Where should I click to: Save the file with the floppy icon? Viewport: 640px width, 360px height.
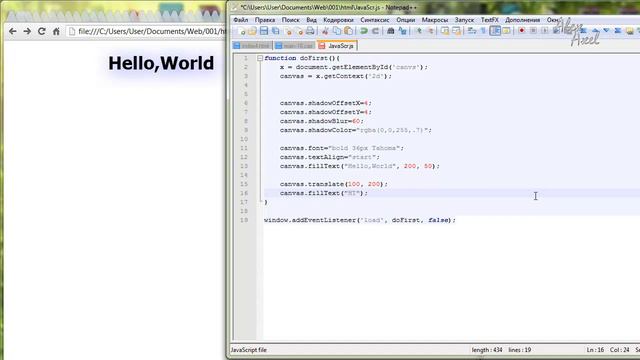[264, 31]
